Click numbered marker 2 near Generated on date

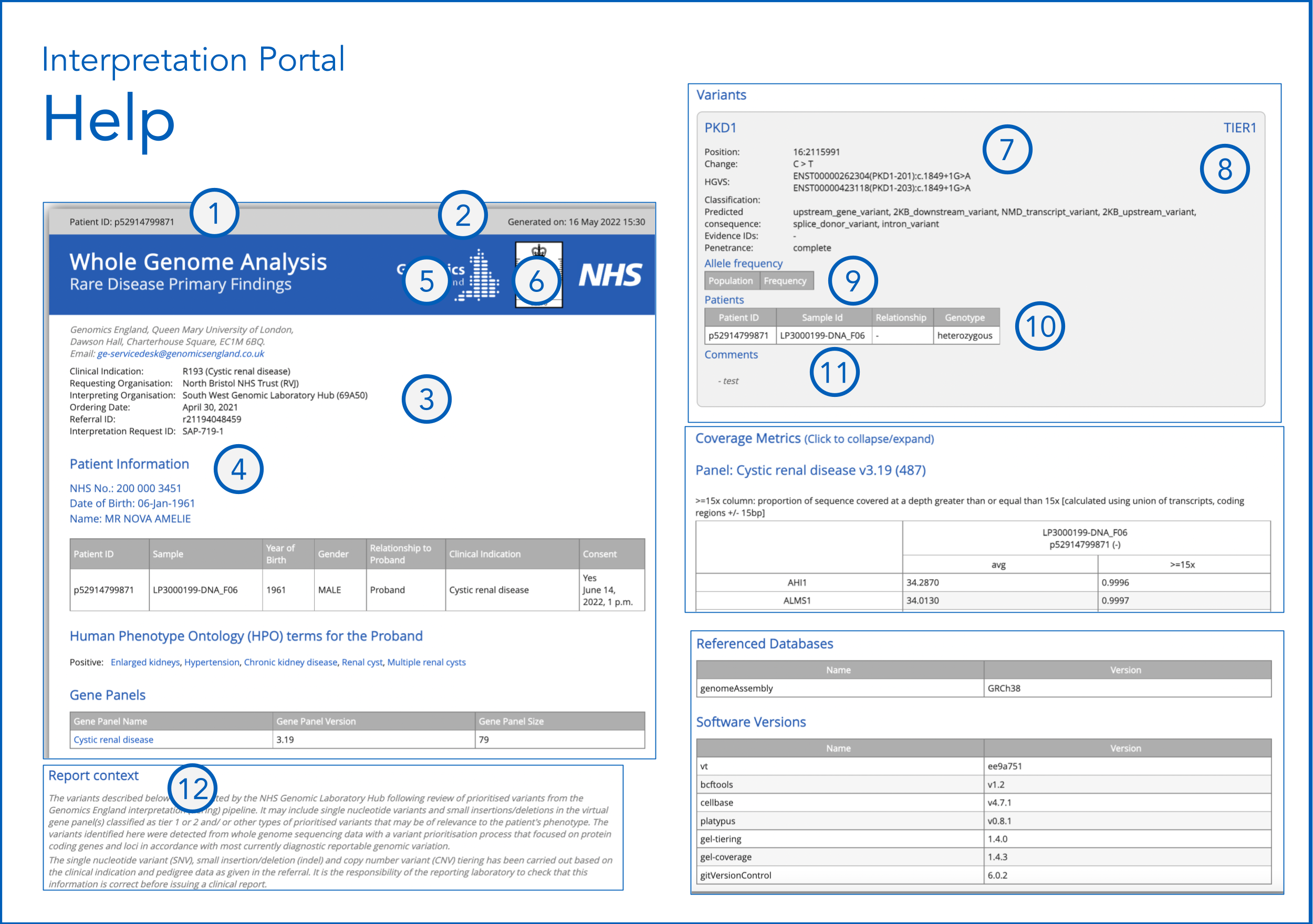click(463, 216)
